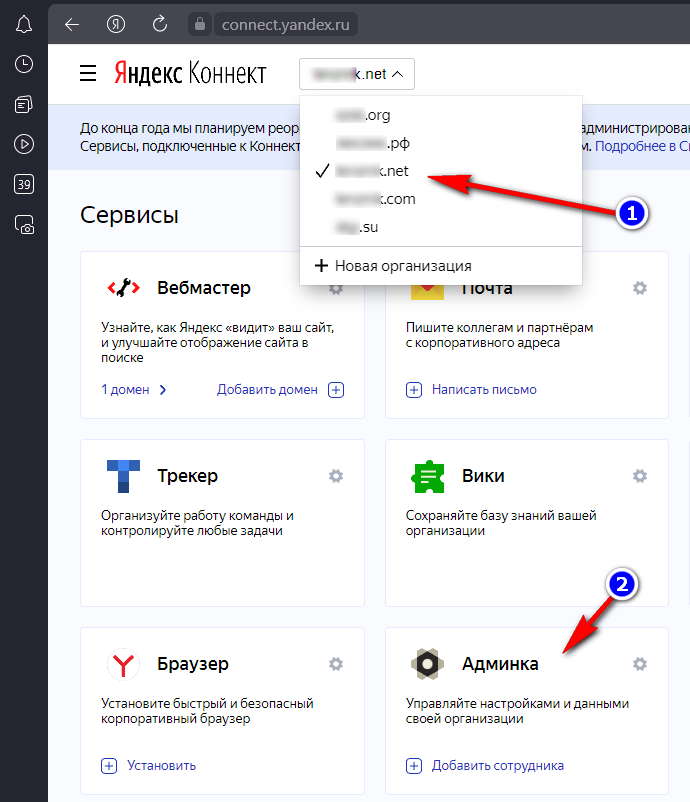Open the Вебмастер service icon
This screenshot has width=690, height=802.
[123, 288]
